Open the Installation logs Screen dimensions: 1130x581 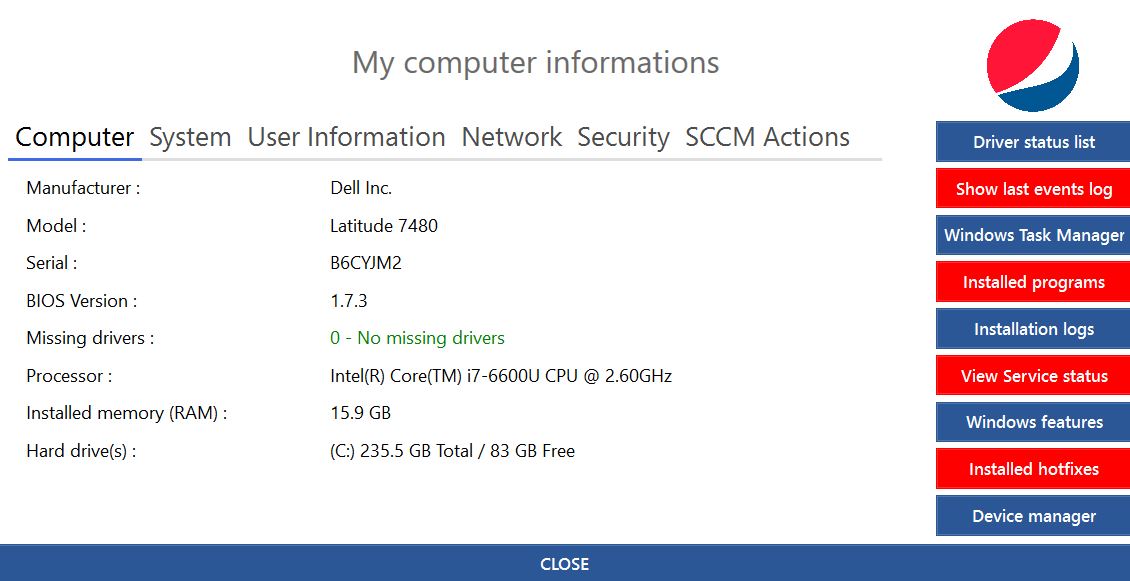click(1032, 328)
